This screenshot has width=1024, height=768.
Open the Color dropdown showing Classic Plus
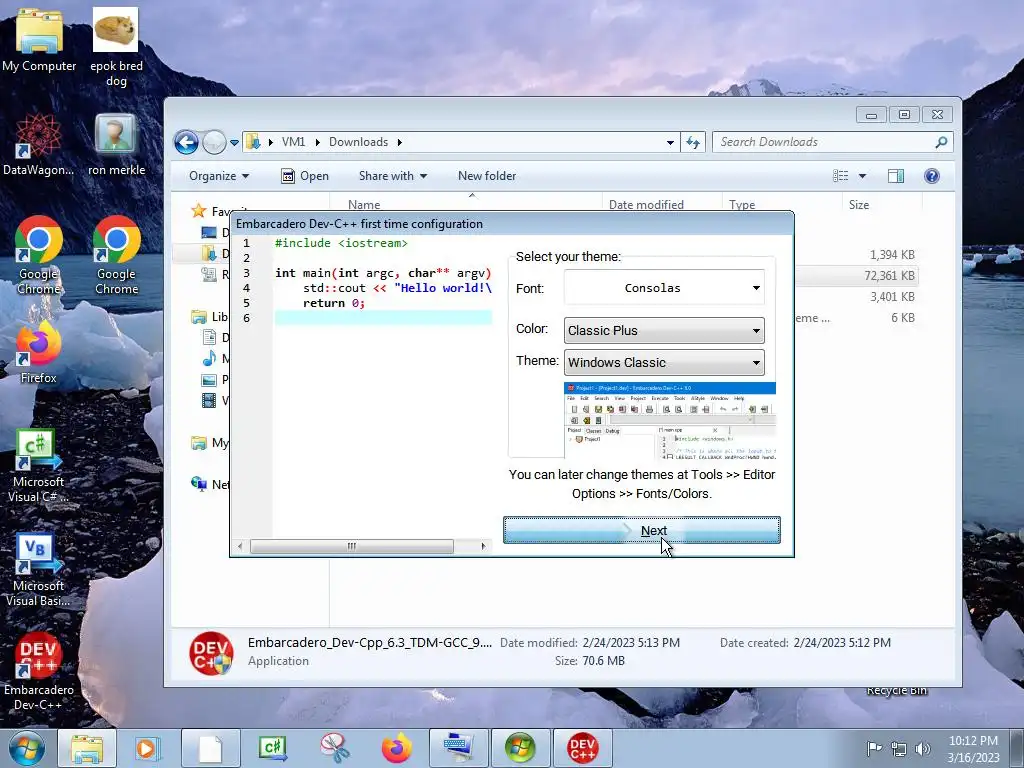(664, 330)
